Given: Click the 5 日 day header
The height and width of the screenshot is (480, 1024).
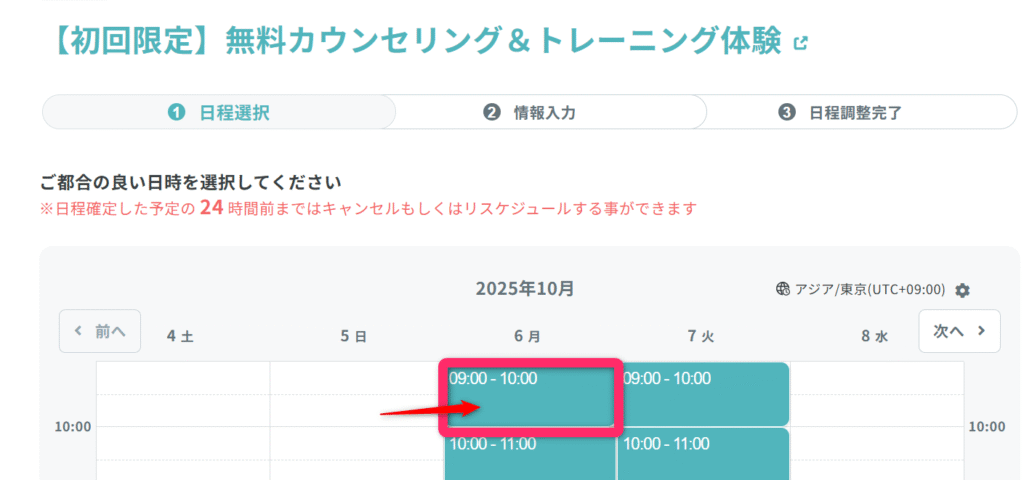Looking at the screenshot, I should pos(354,337).
